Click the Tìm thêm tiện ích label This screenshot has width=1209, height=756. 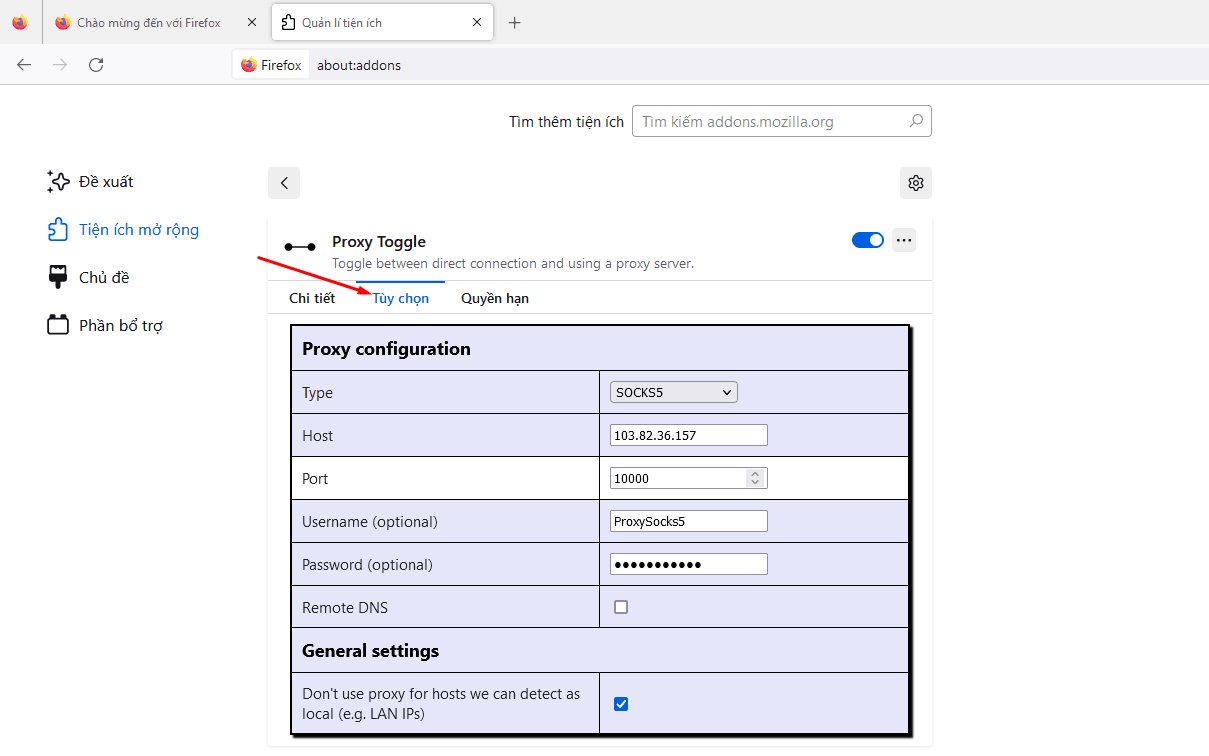click(x=566, y=122)
